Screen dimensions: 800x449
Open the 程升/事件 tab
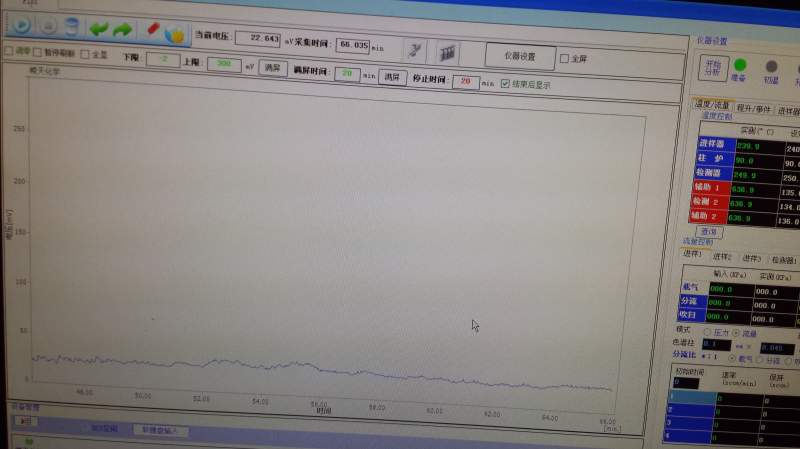(753, 108)
